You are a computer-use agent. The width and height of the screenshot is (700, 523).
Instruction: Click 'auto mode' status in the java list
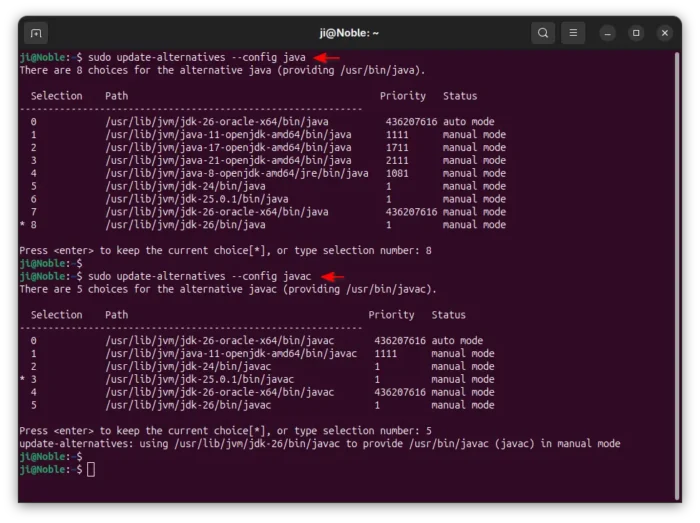(469, 122)
